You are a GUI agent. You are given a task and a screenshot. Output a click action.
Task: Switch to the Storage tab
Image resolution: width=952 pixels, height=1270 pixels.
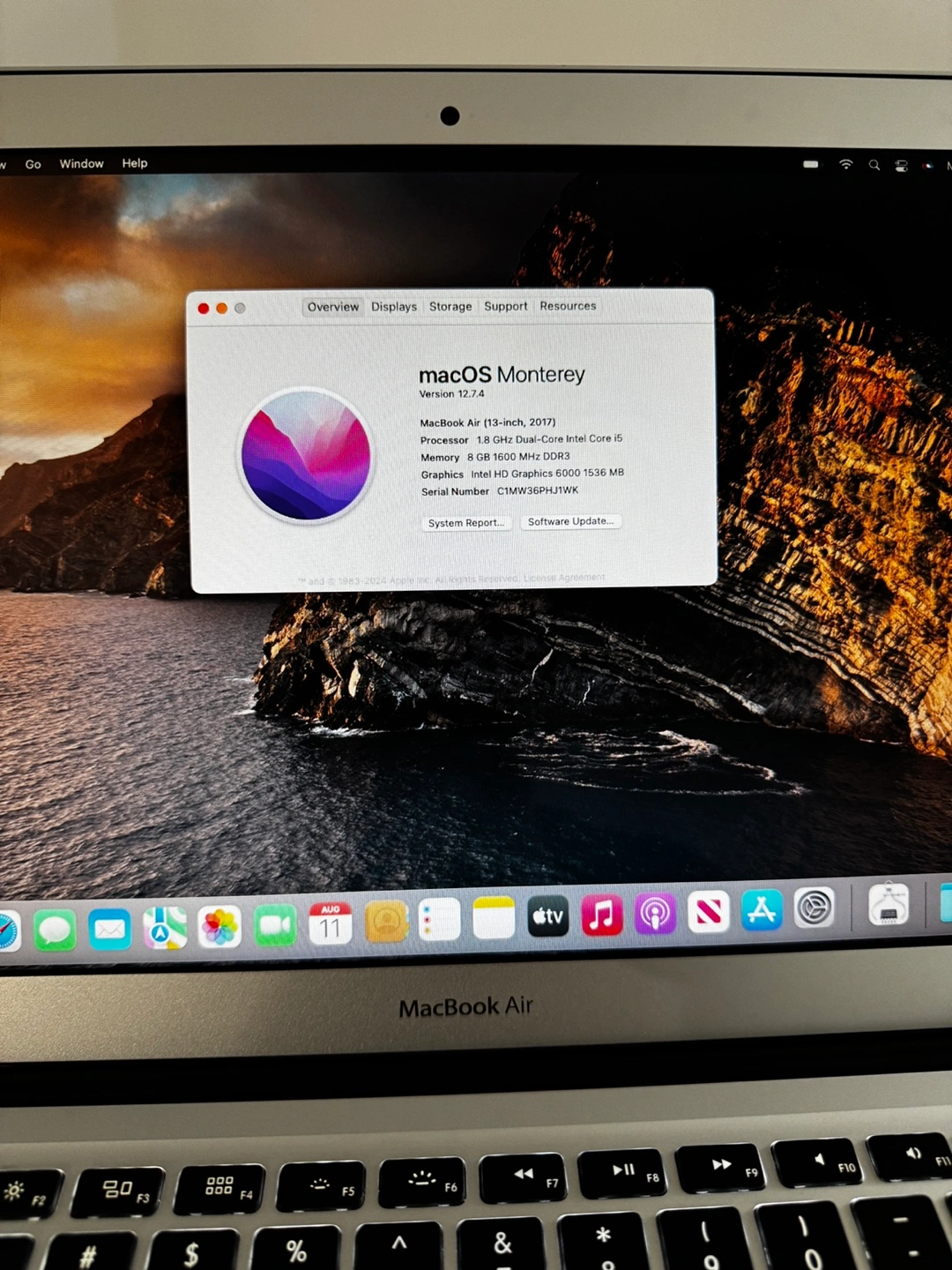(450, 307)
